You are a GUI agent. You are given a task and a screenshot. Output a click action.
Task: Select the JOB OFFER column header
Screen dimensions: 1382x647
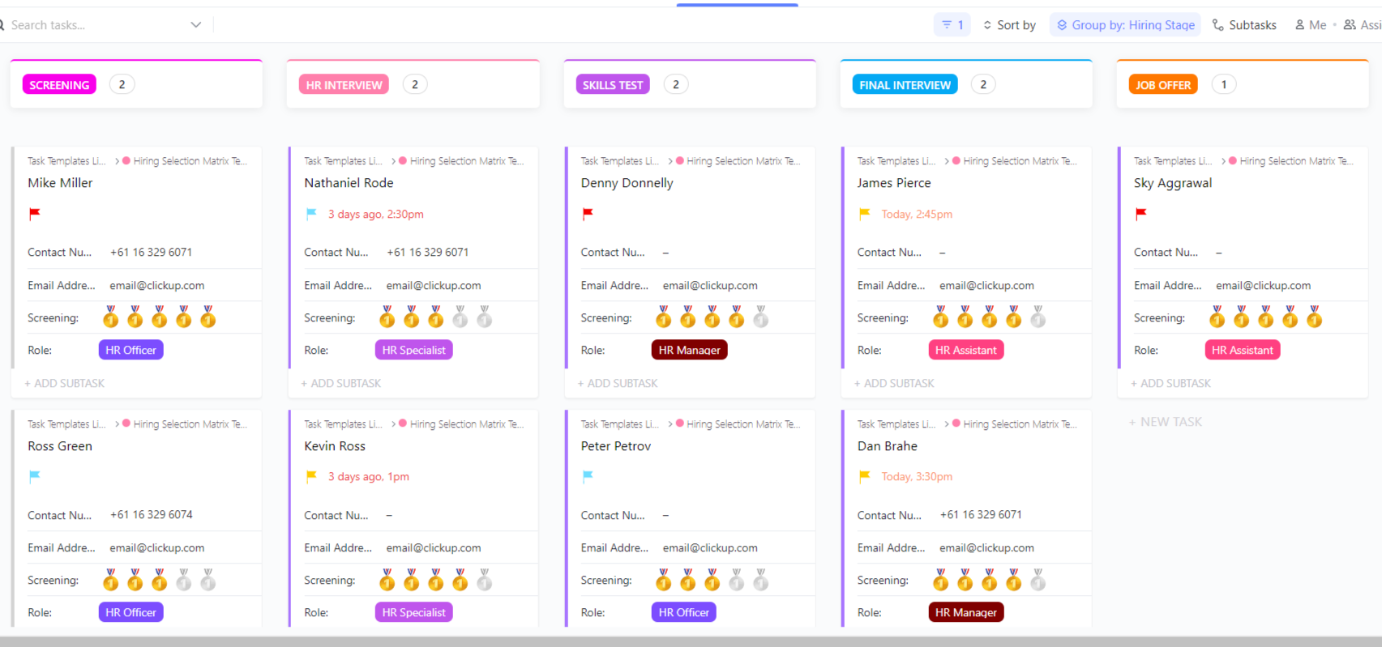tap(1162, 84)
